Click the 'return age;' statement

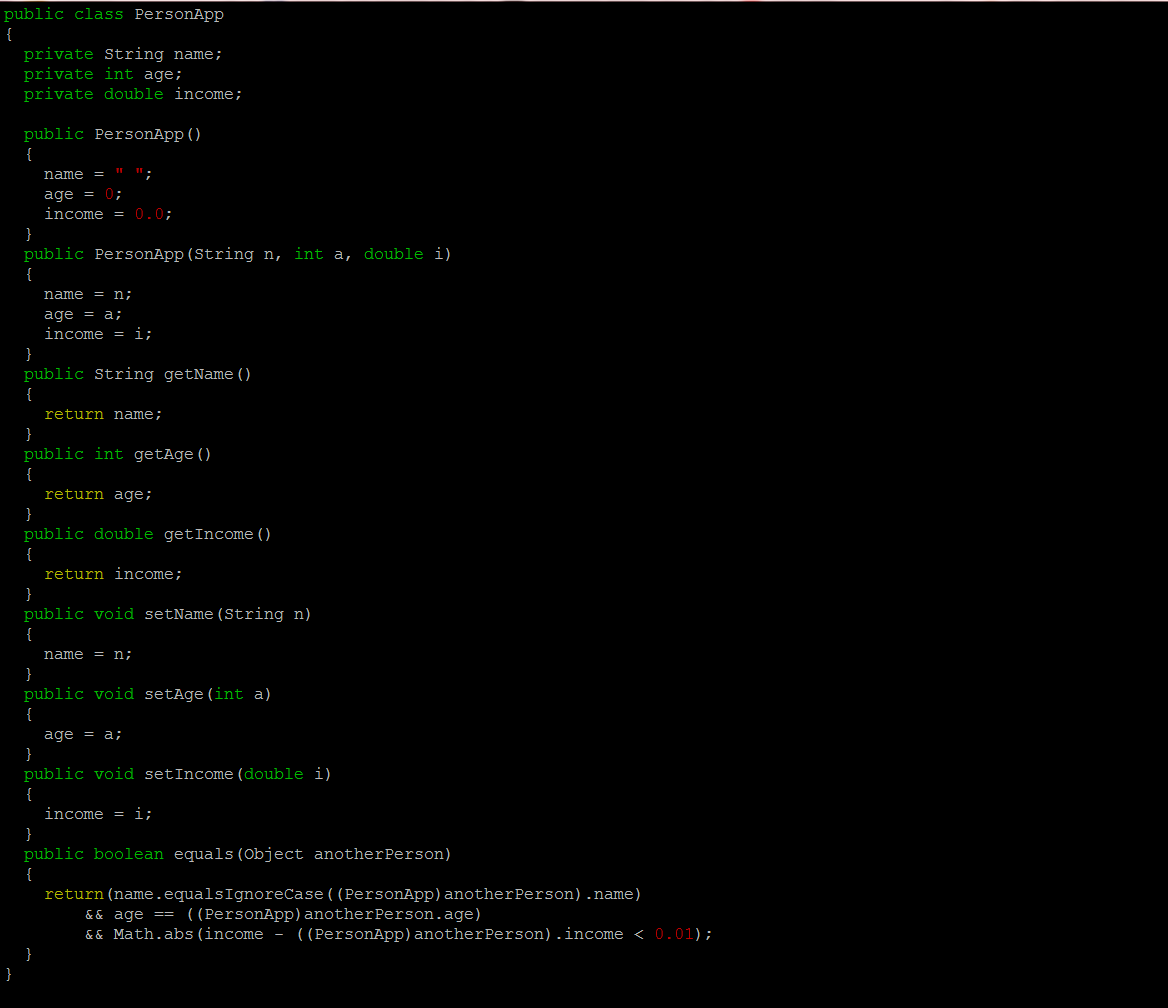click(x=98, y=495)
